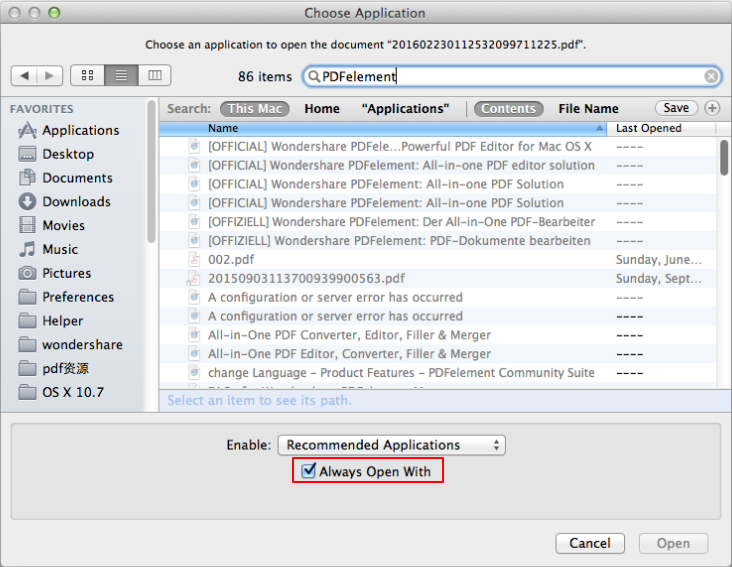
Task: Switch to column view
Action: [x=155, y=76]
